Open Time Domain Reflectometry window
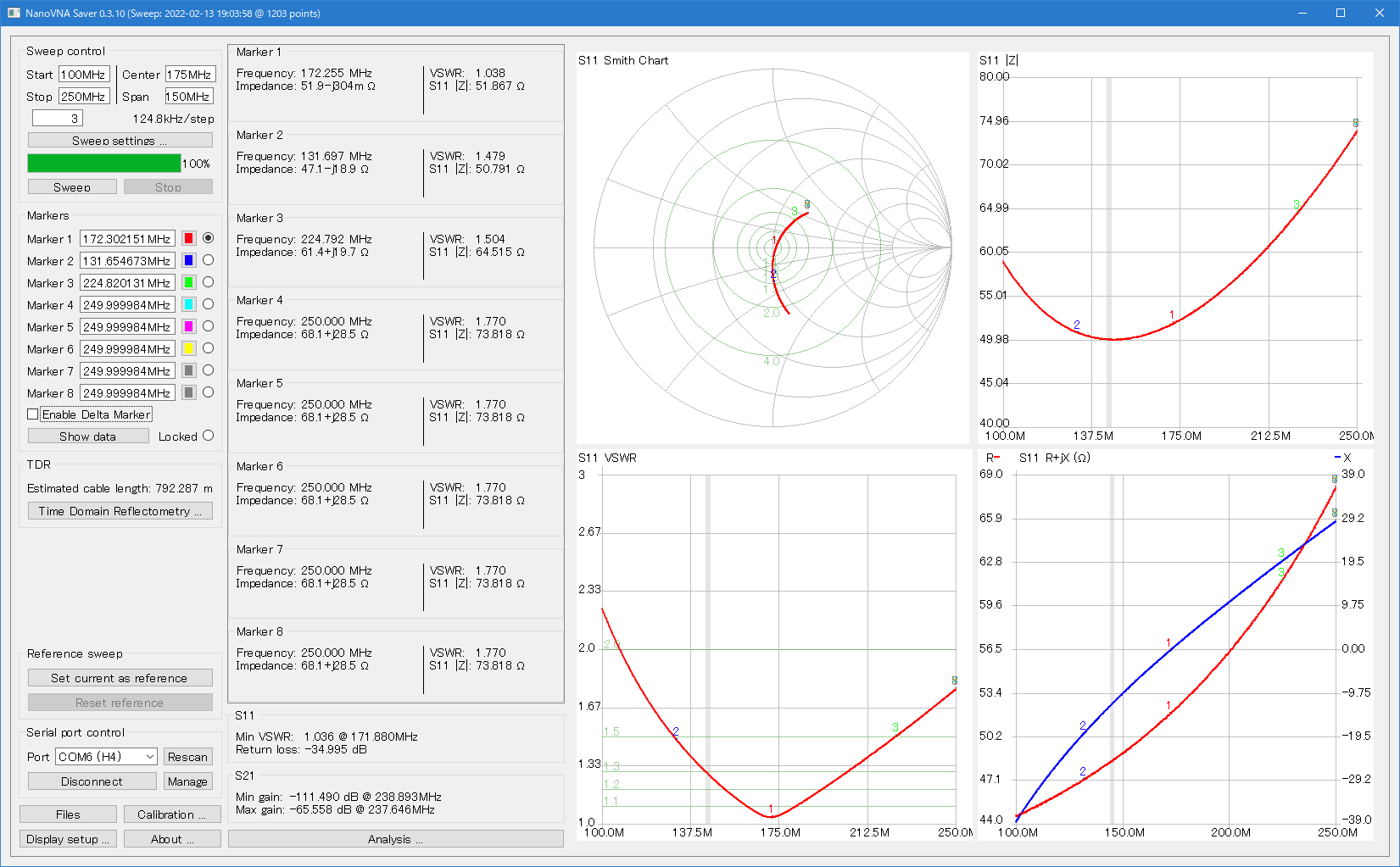Viewport: 1400px width, 867px height. click(x=120, y=511)
